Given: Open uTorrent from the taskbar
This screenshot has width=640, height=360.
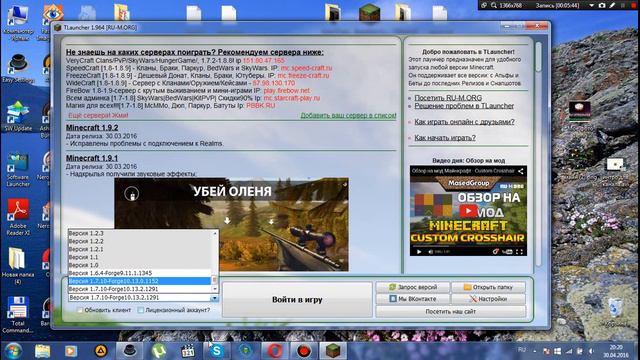Looking at the screenshot, I should [159, 351].
